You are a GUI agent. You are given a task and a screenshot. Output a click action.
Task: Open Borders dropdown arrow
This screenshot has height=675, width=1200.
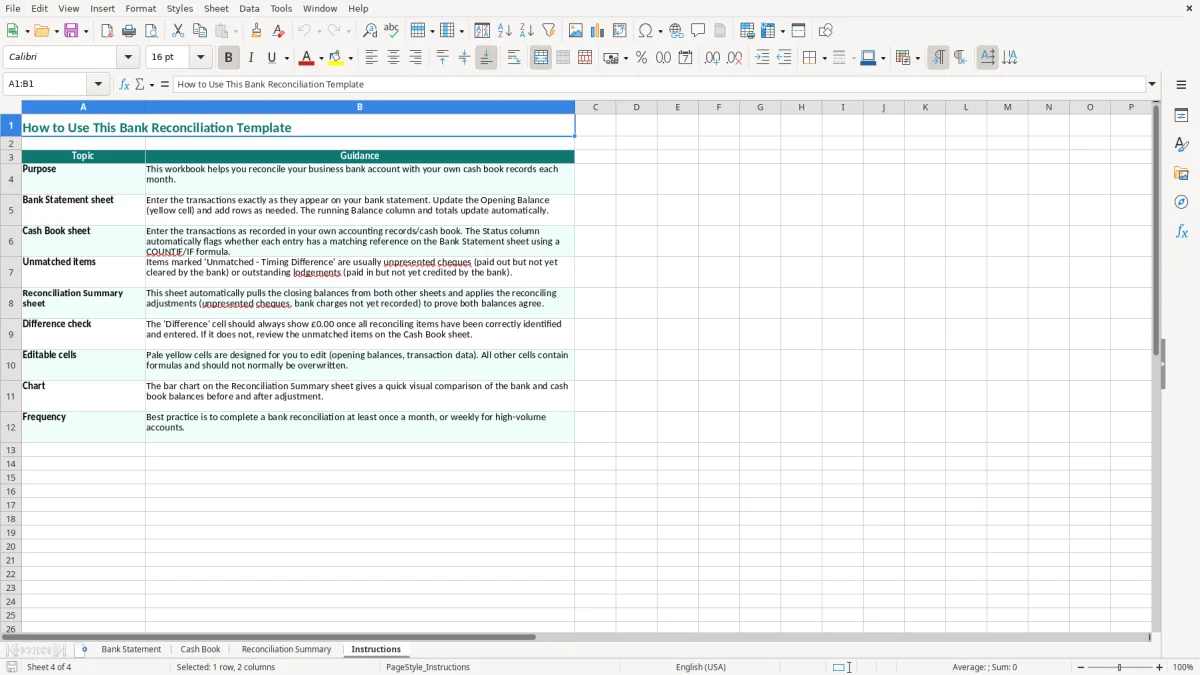point(823,58)
